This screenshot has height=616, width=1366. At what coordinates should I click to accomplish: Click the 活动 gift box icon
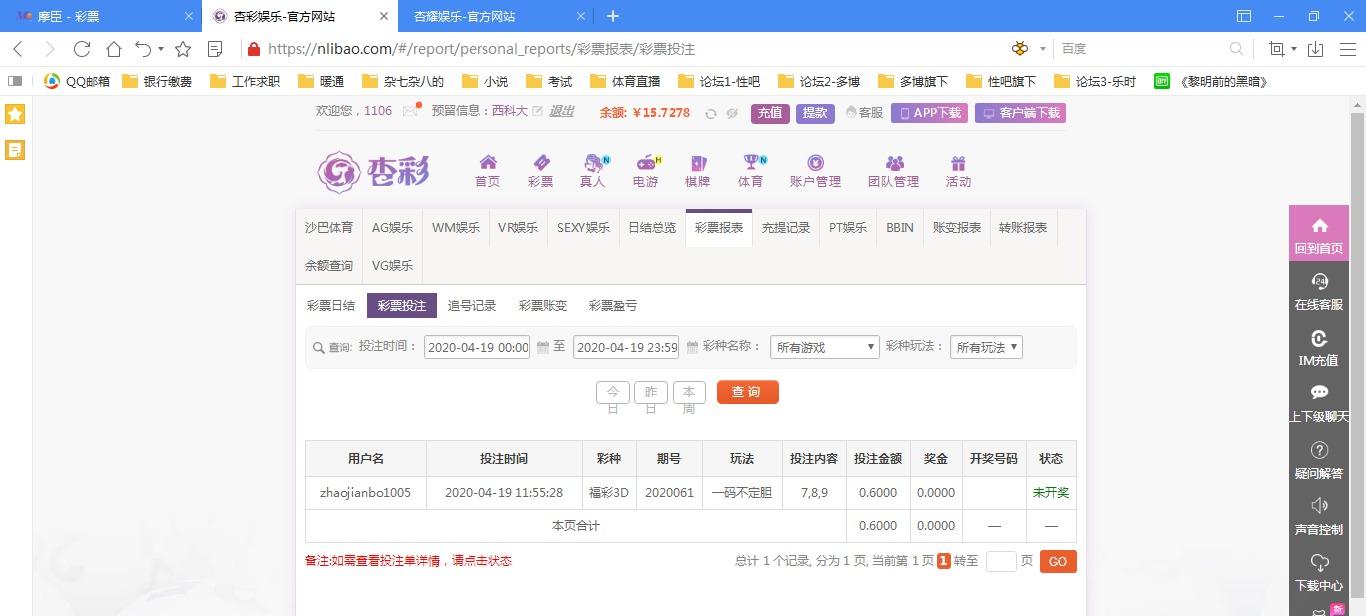click(x=957, y=170)
